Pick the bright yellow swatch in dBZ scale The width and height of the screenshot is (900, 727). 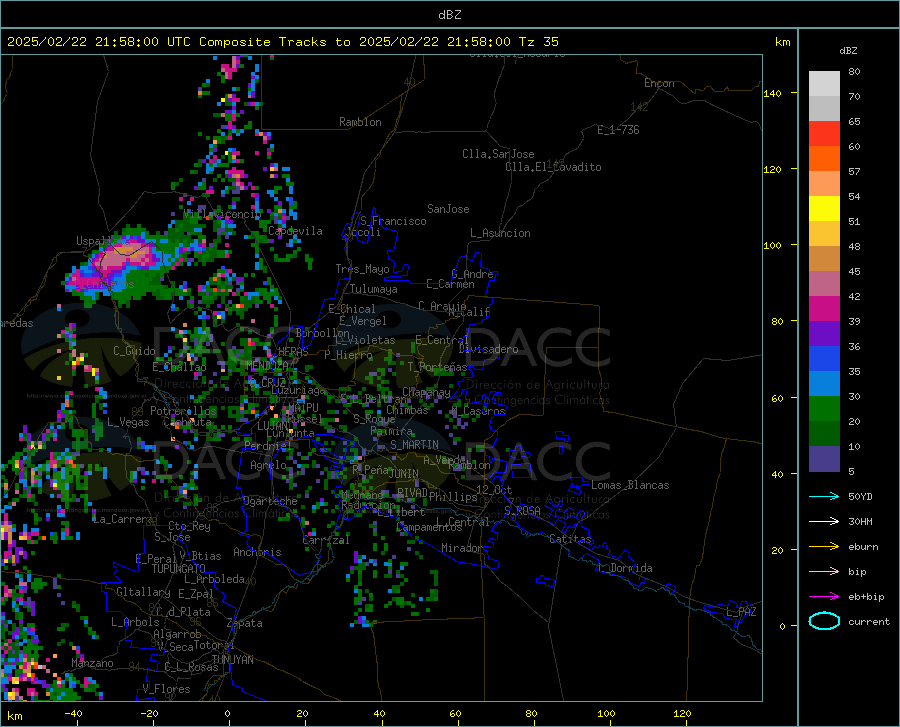(x=824, y=209)
